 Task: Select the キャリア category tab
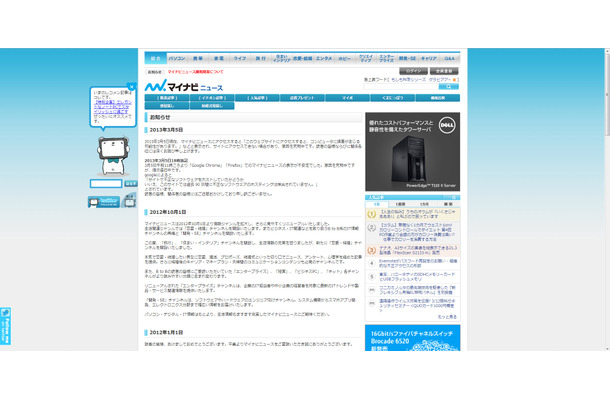click(429, 58)
